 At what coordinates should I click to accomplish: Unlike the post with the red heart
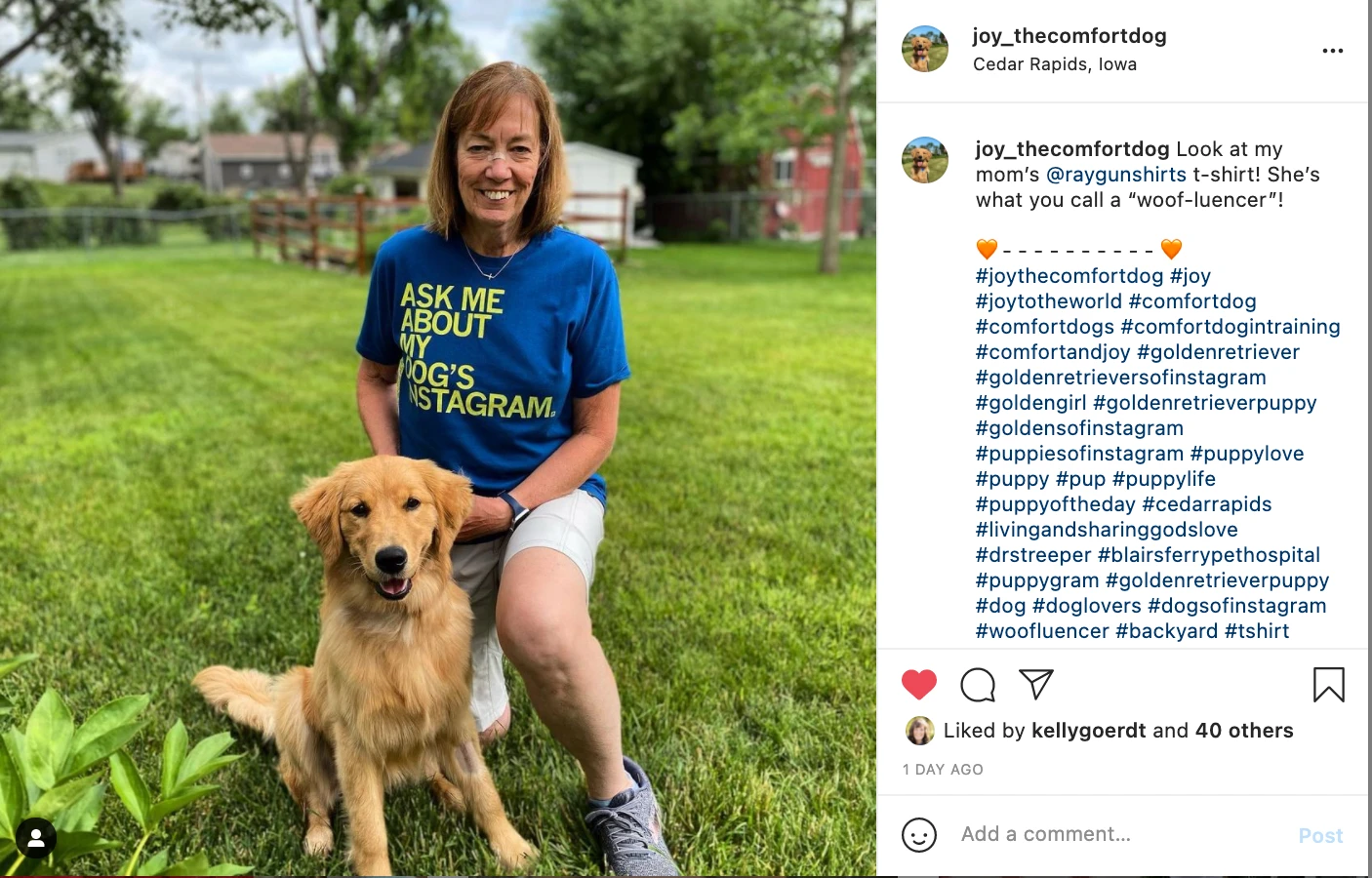tap(918, 684)
